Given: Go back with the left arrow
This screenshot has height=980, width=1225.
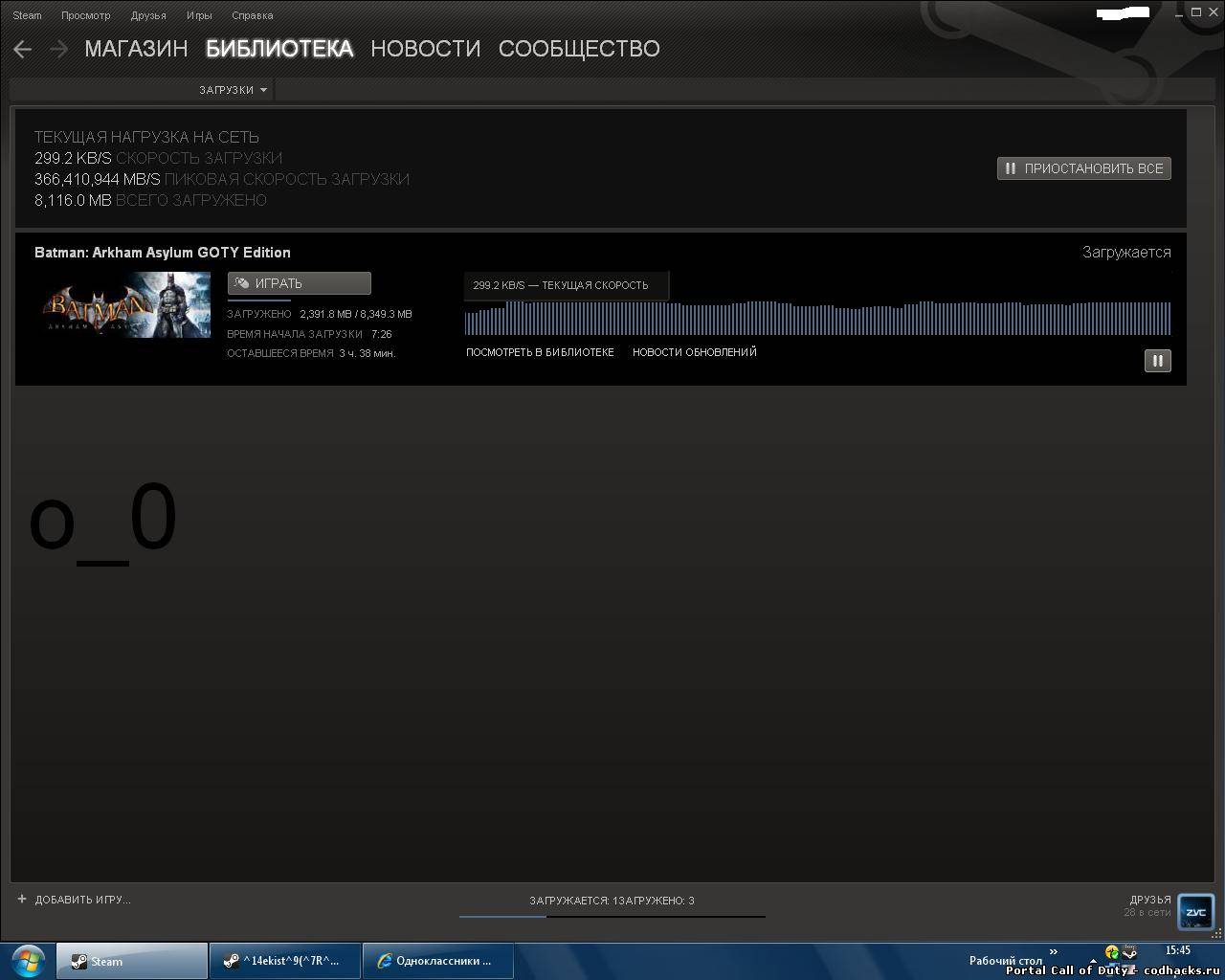Looking at the screenshot, I should (x=22, y=49).
